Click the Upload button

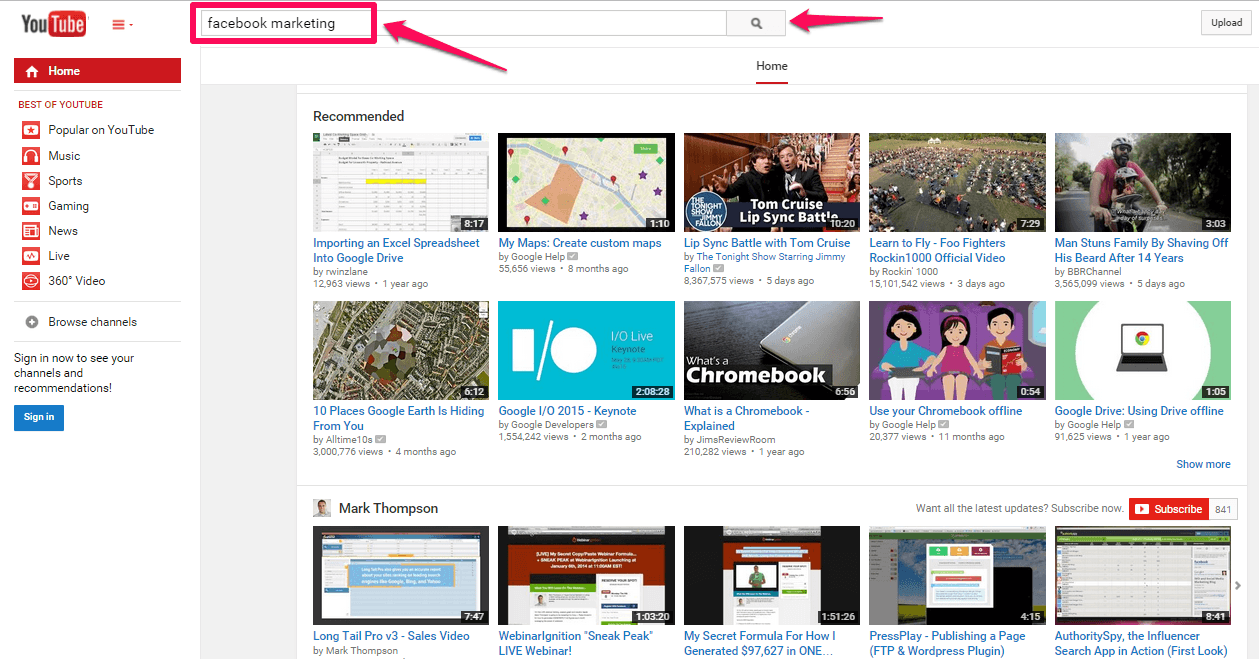pos(1226,23)
